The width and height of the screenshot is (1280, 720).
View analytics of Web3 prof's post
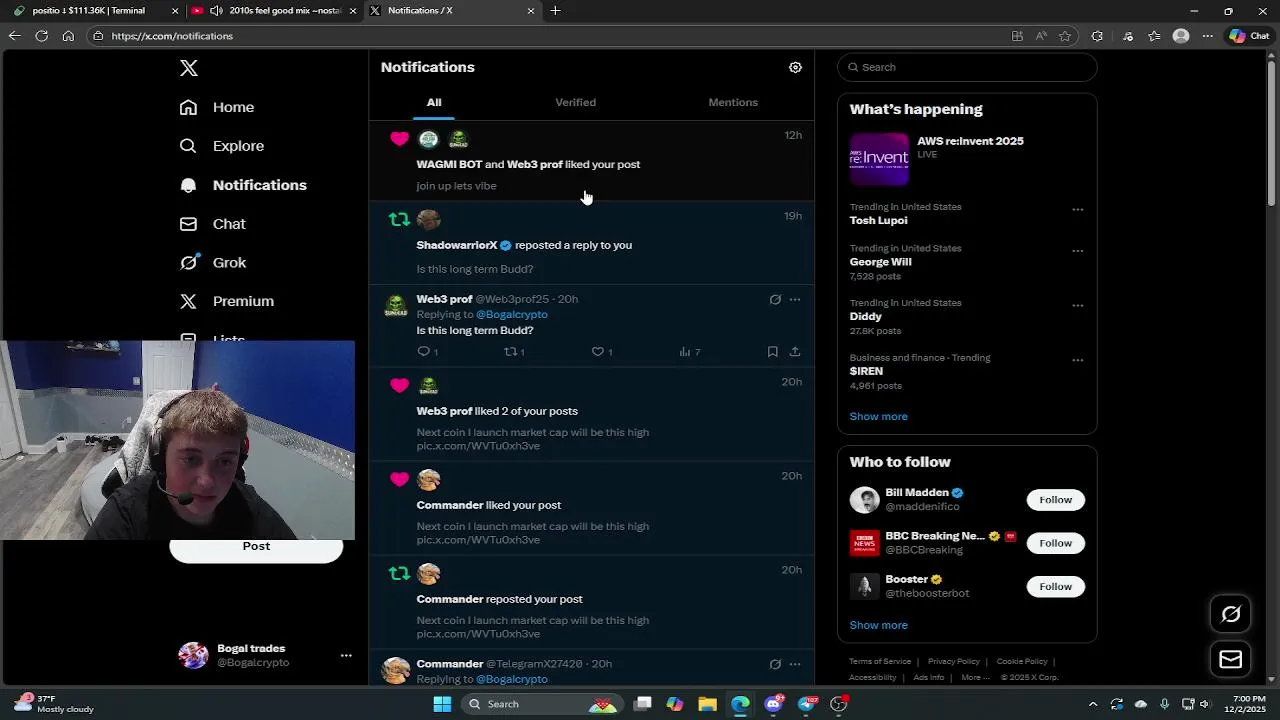click(685, 351)
